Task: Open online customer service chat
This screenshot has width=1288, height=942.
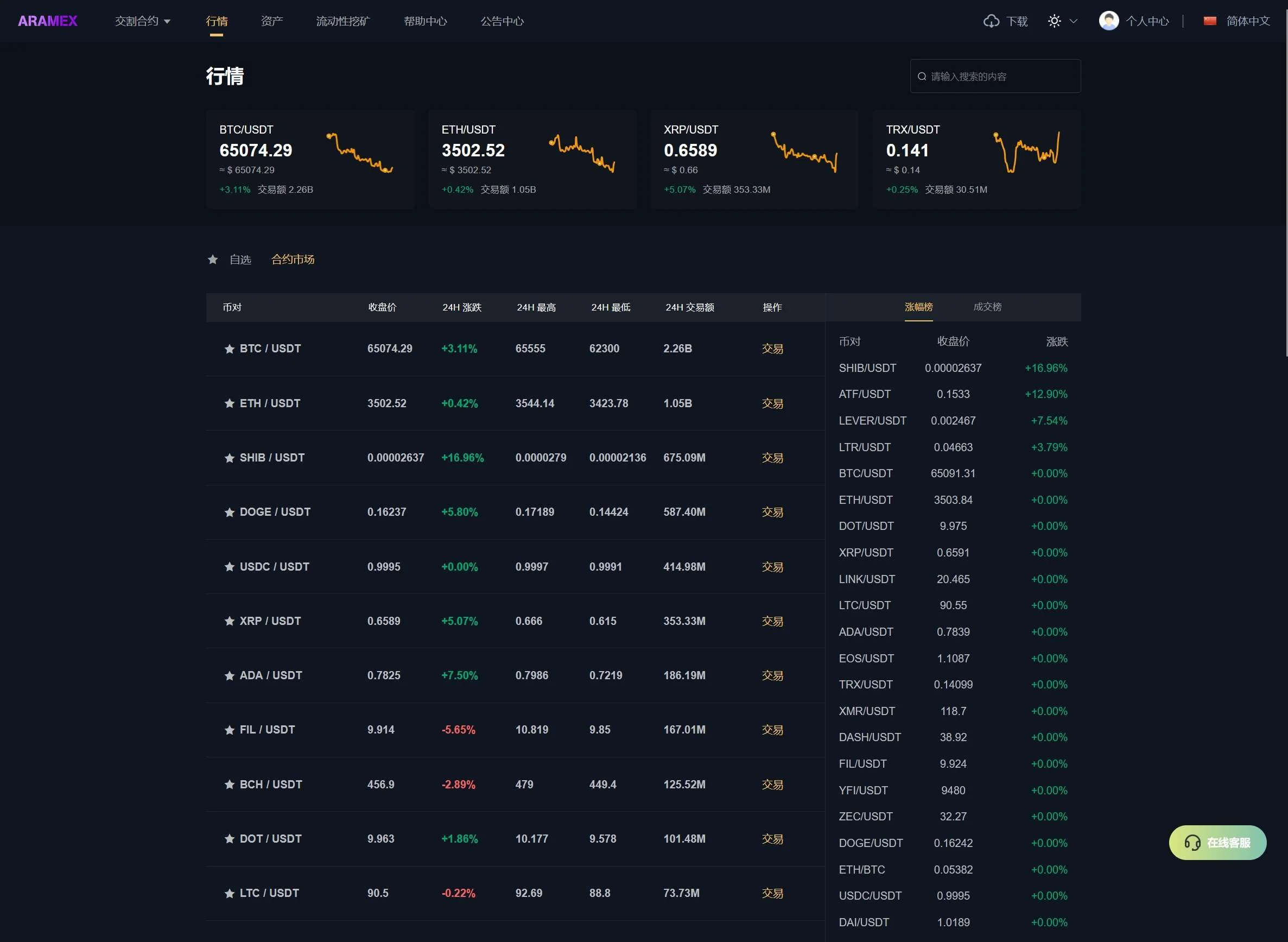Action: [1217, 842]
